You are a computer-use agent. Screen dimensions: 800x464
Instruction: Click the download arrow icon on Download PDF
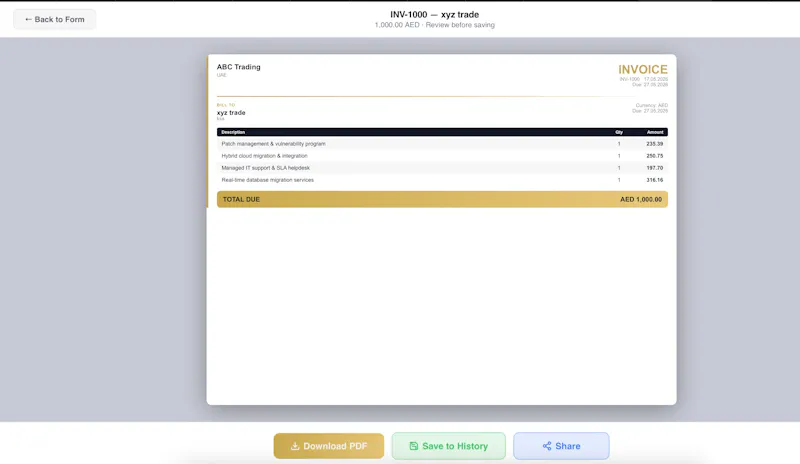tap(295, 446)
